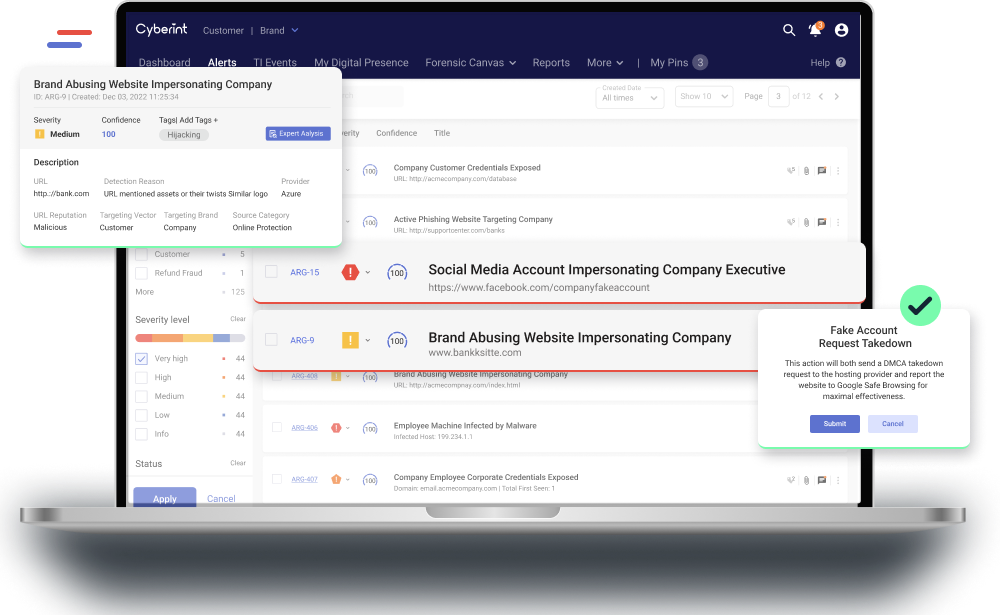This screenshot has width=1000, height=615.
Task: Check the High severity filter
Action: [142, 378]
